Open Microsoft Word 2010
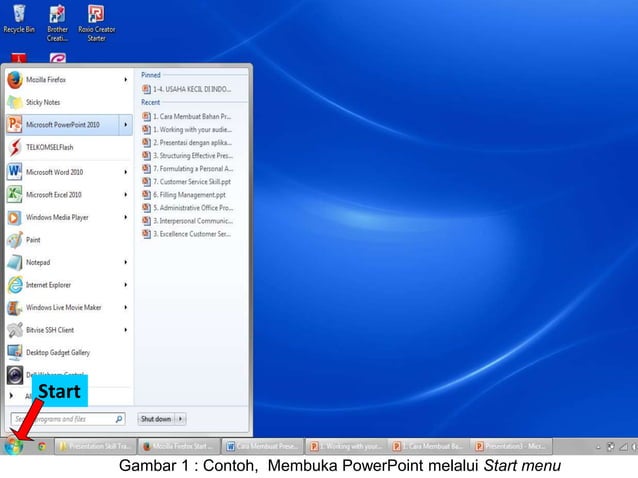 coord(54,172)
